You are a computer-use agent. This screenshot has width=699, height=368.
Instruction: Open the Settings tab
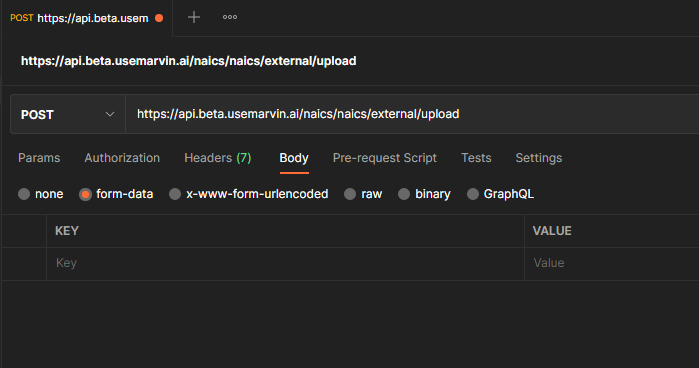tap(539, 158)
